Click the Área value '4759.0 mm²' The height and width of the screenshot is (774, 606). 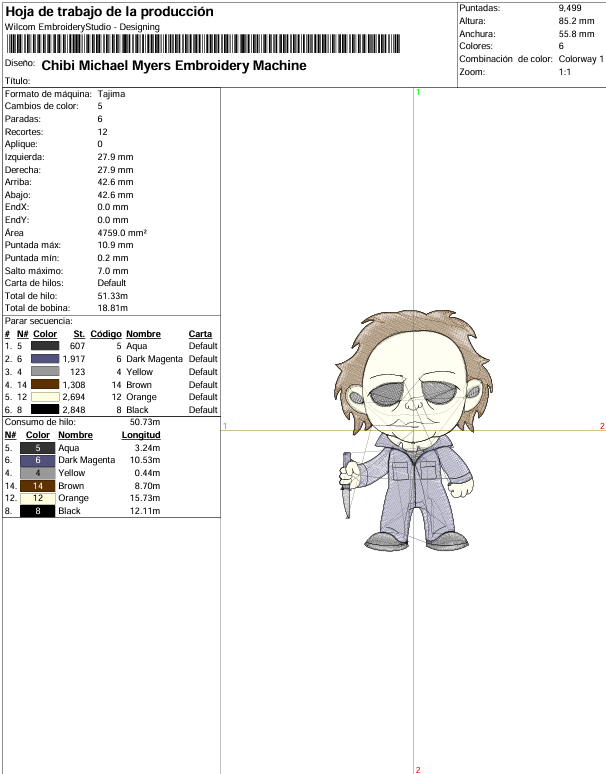(122, 232)
